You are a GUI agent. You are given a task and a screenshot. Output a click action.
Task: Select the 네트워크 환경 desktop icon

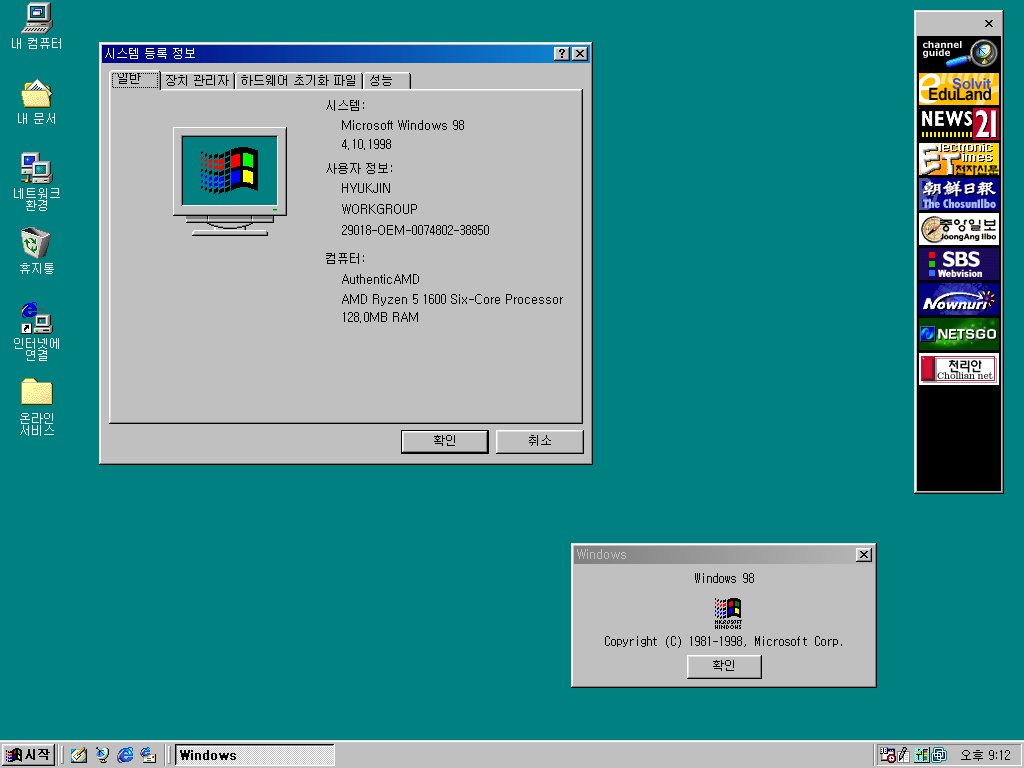click(x=37, y=182)
